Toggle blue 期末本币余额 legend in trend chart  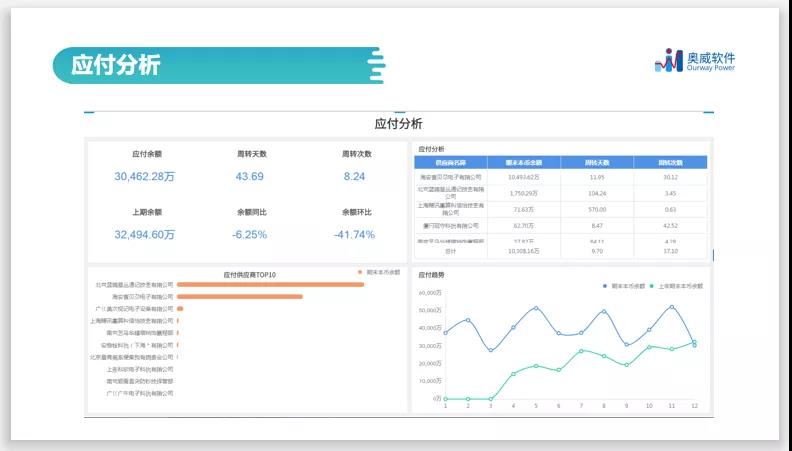coord(624,286)
